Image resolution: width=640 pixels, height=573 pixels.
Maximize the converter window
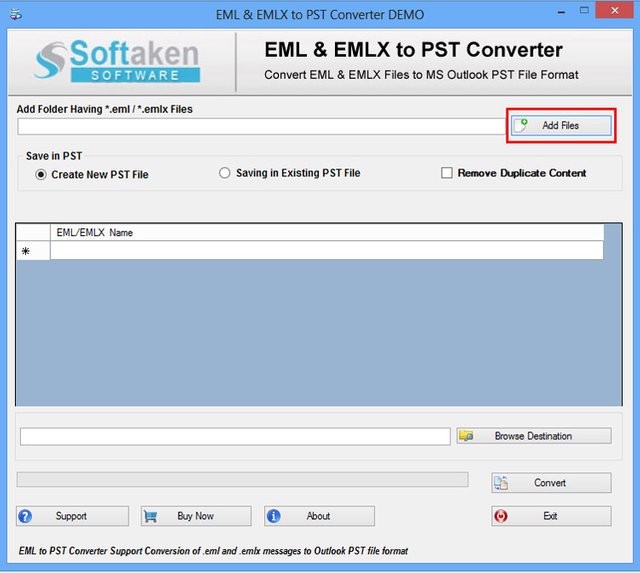584,11
